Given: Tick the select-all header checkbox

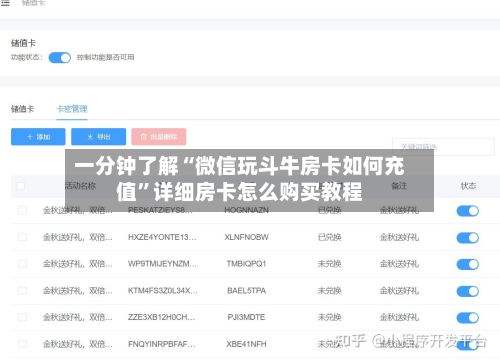Looking at the screenshot, I should (x=20, y=186).
